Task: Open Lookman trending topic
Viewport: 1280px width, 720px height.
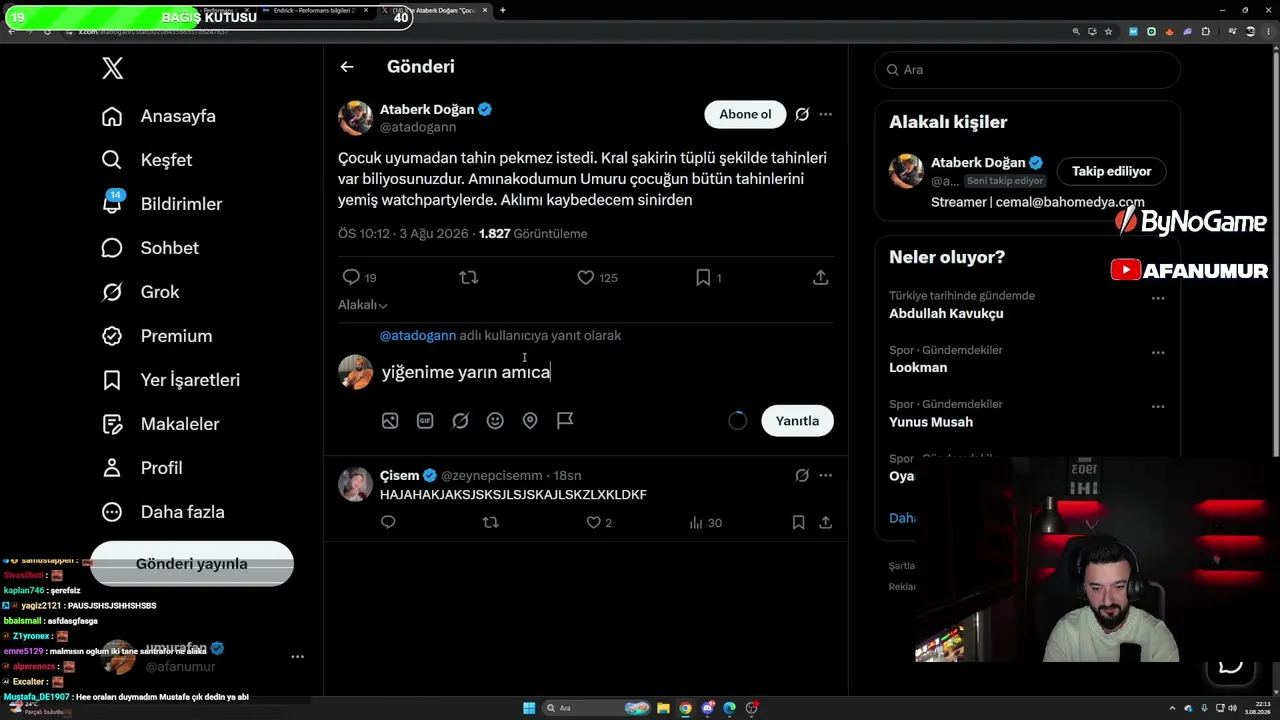Action: [x=918, y=367]
